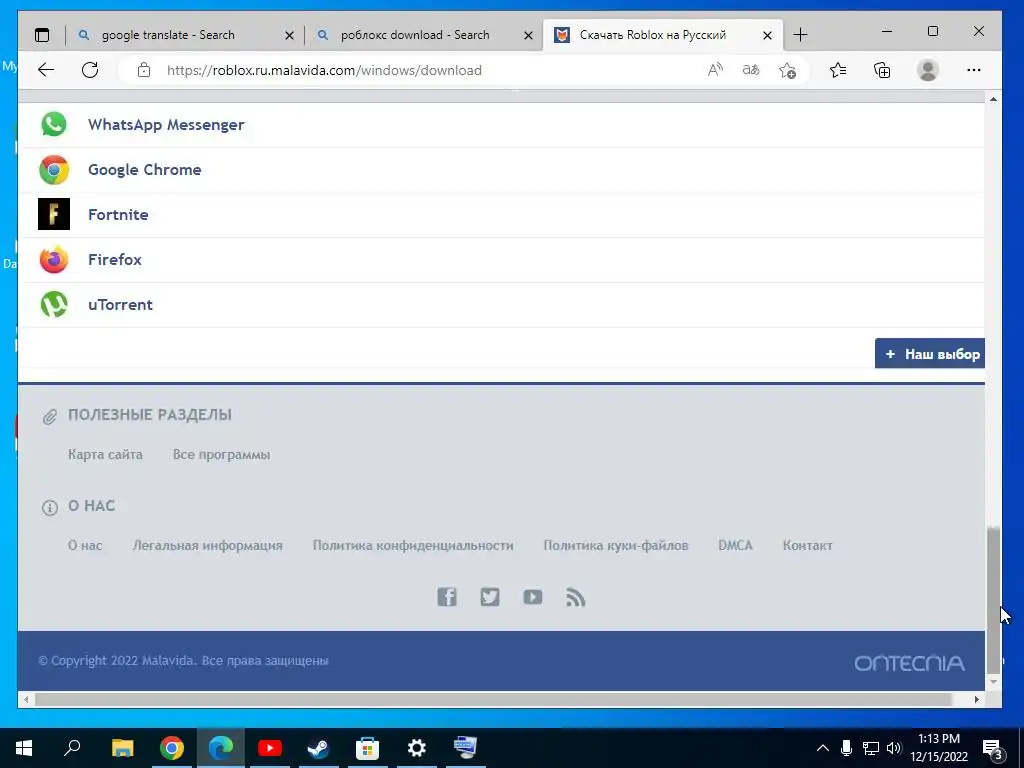This screenshot has height=768, width=1024.
Task: Open the Fortnite text link
Action: pyautogui.click(x=118, y=215)
